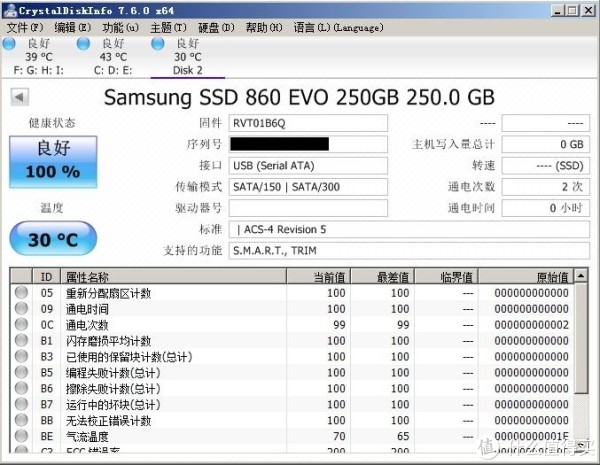
Task: Click the redacted serial number field
Action: pos(308,144)
